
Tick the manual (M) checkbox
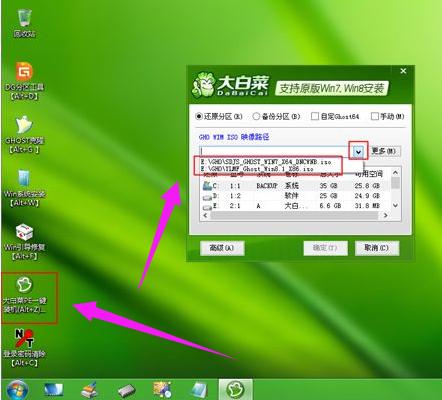point(375,116)
